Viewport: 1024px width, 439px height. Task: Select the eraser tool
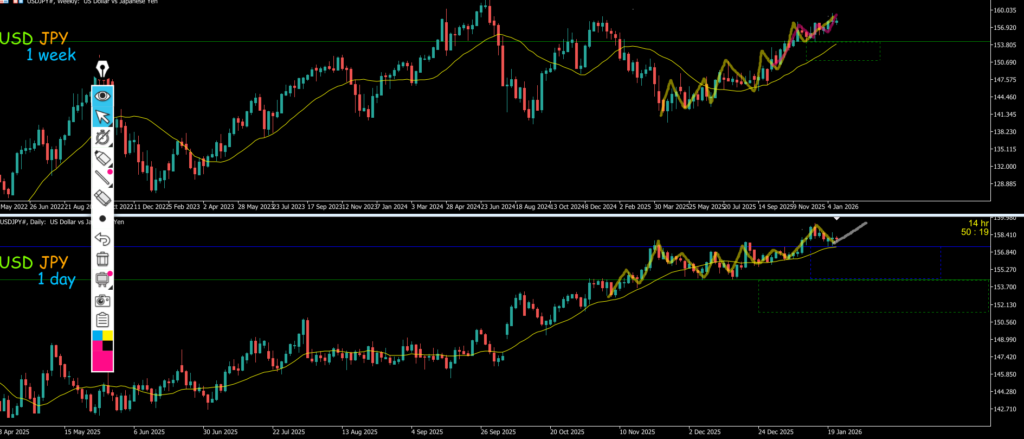pyautogui.click(x=102, y=198)
